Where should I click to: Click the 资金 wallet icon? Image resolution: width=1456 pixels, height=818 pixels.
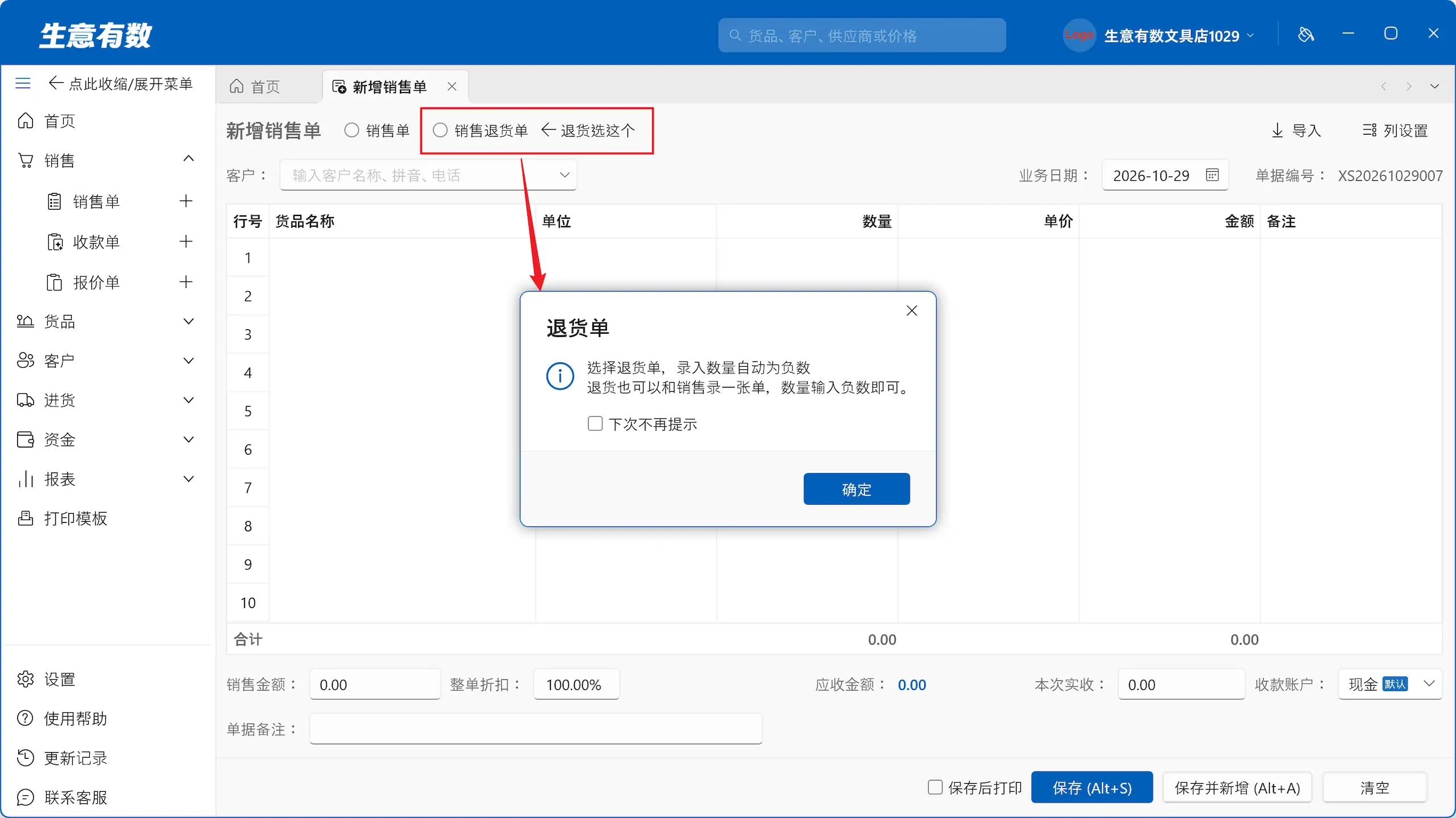click(26, 439)
